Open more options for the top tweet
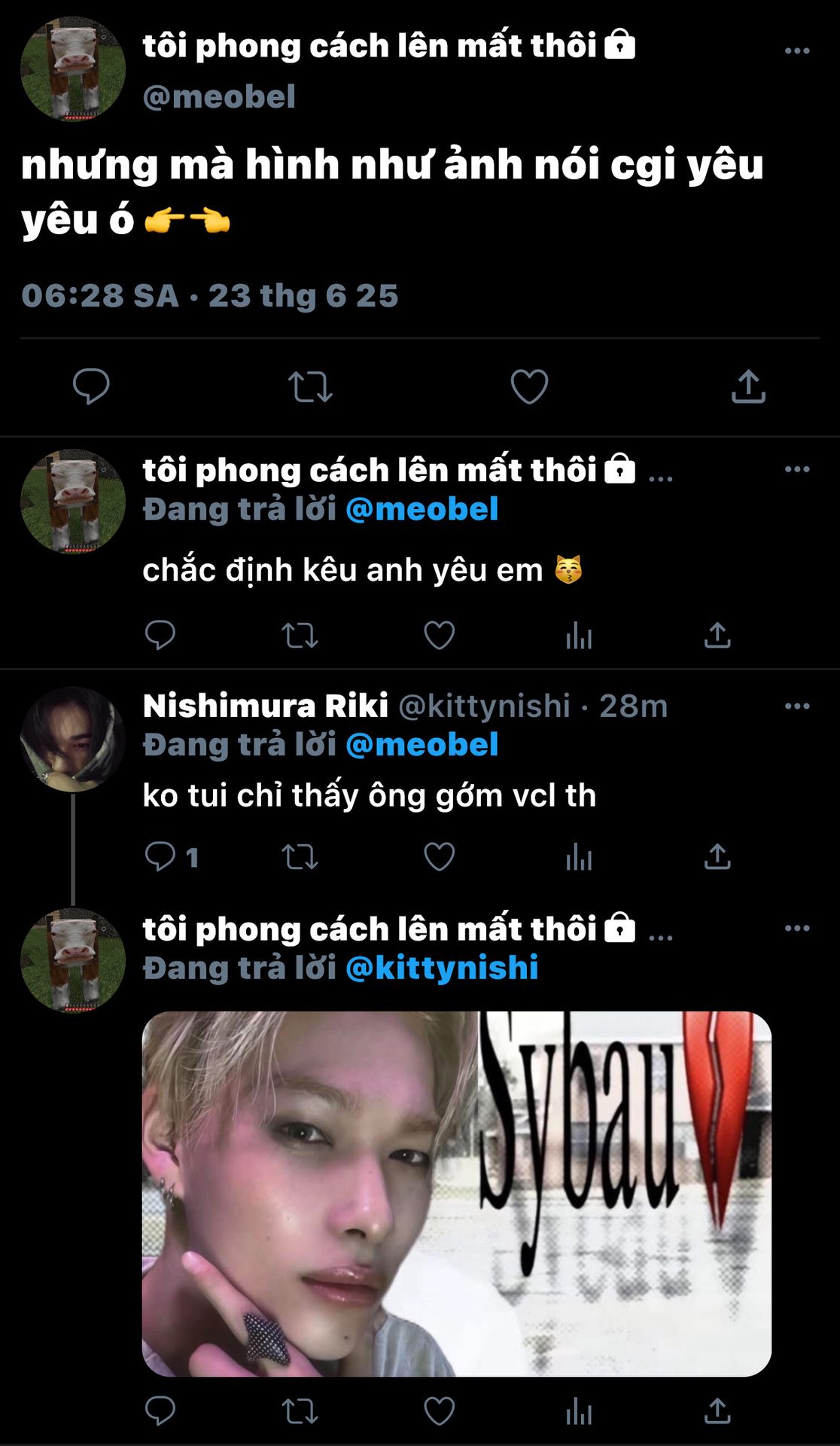 pyautogui.click(x=797, y=50)
